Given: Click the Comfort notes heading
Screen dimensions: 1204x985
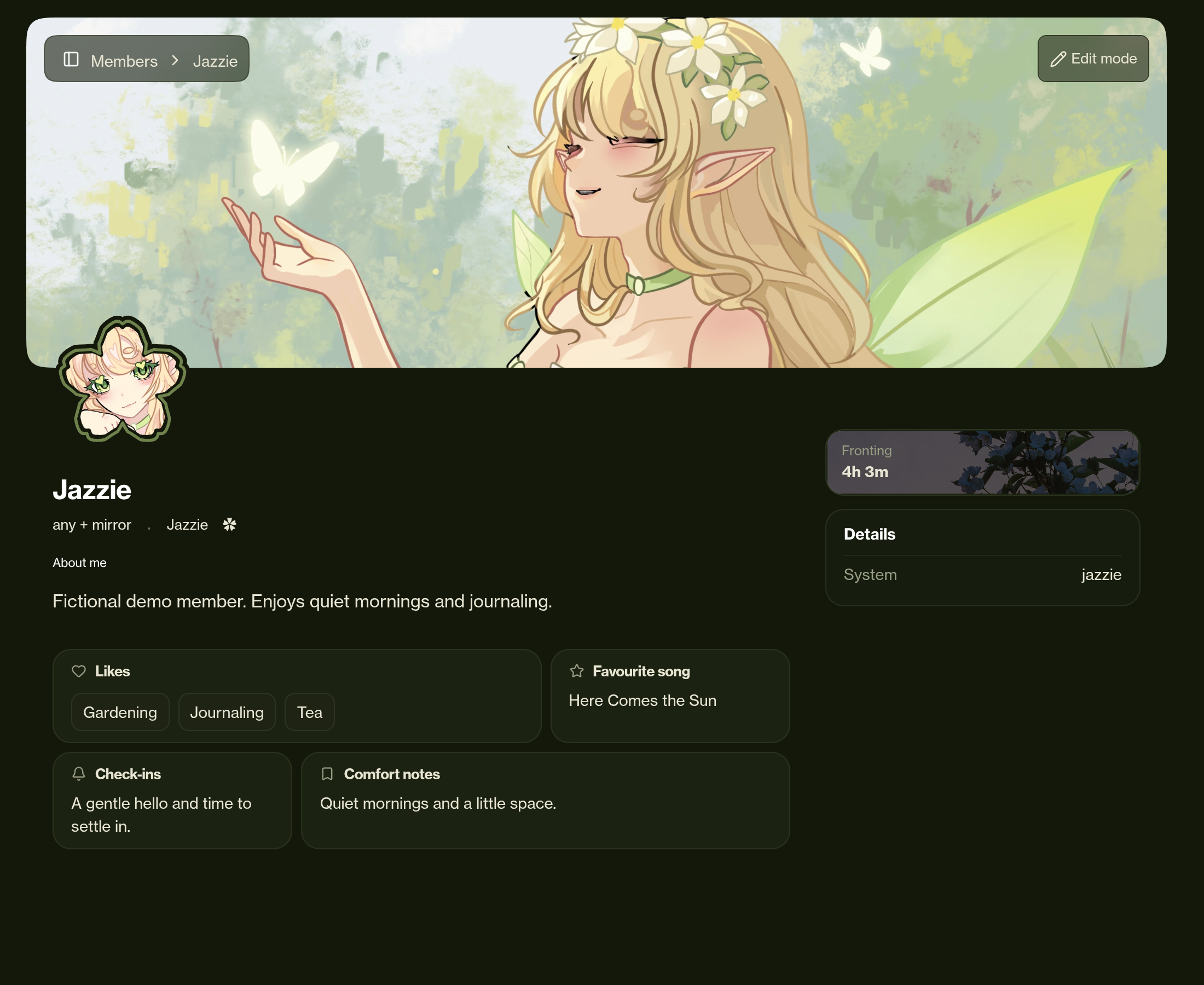Looking at the screenshot, I should pyautogui.click(x=391, y=774).
